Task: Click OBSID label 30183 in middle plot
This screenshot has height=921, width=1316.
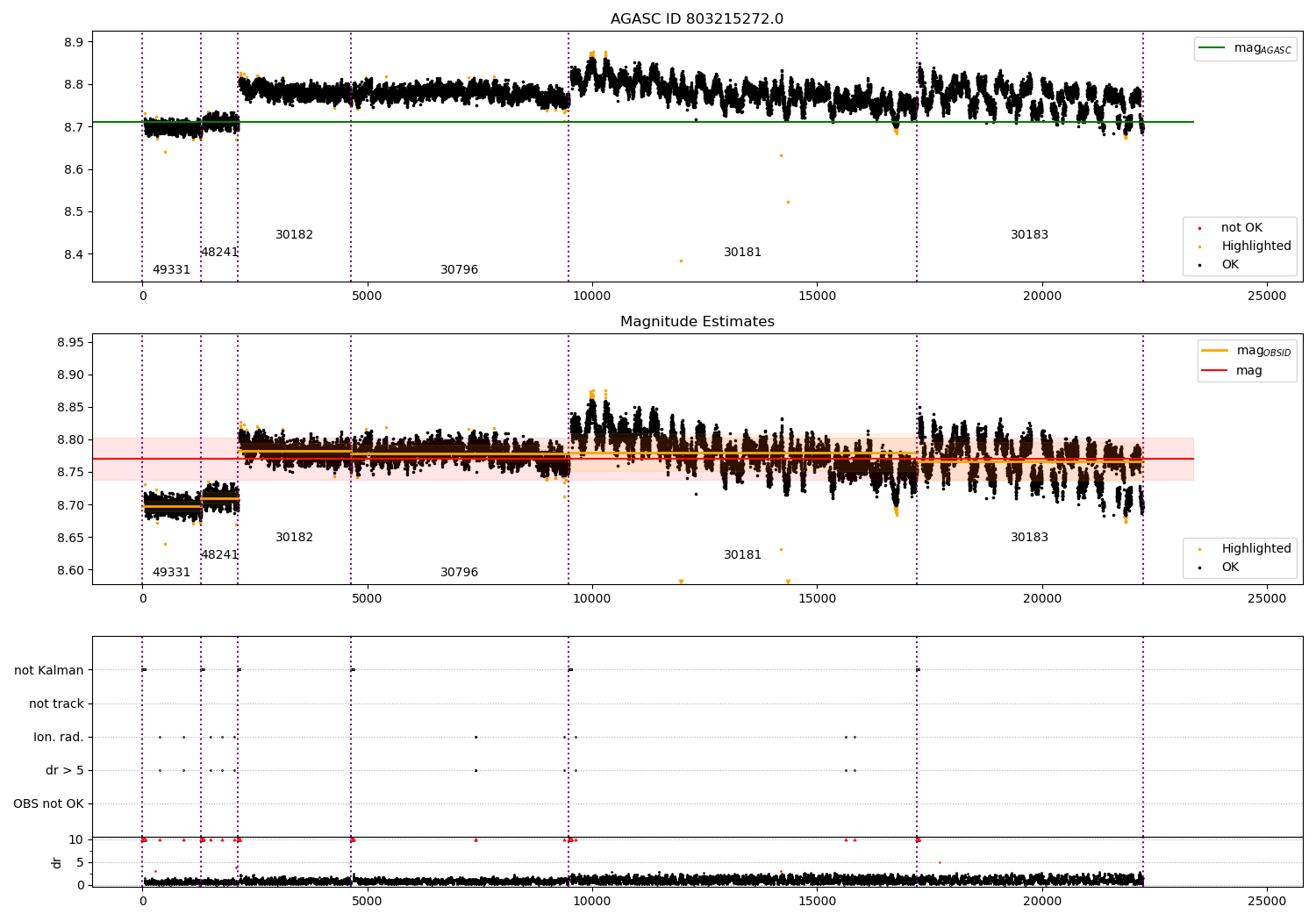Action: pos(1029,538)
